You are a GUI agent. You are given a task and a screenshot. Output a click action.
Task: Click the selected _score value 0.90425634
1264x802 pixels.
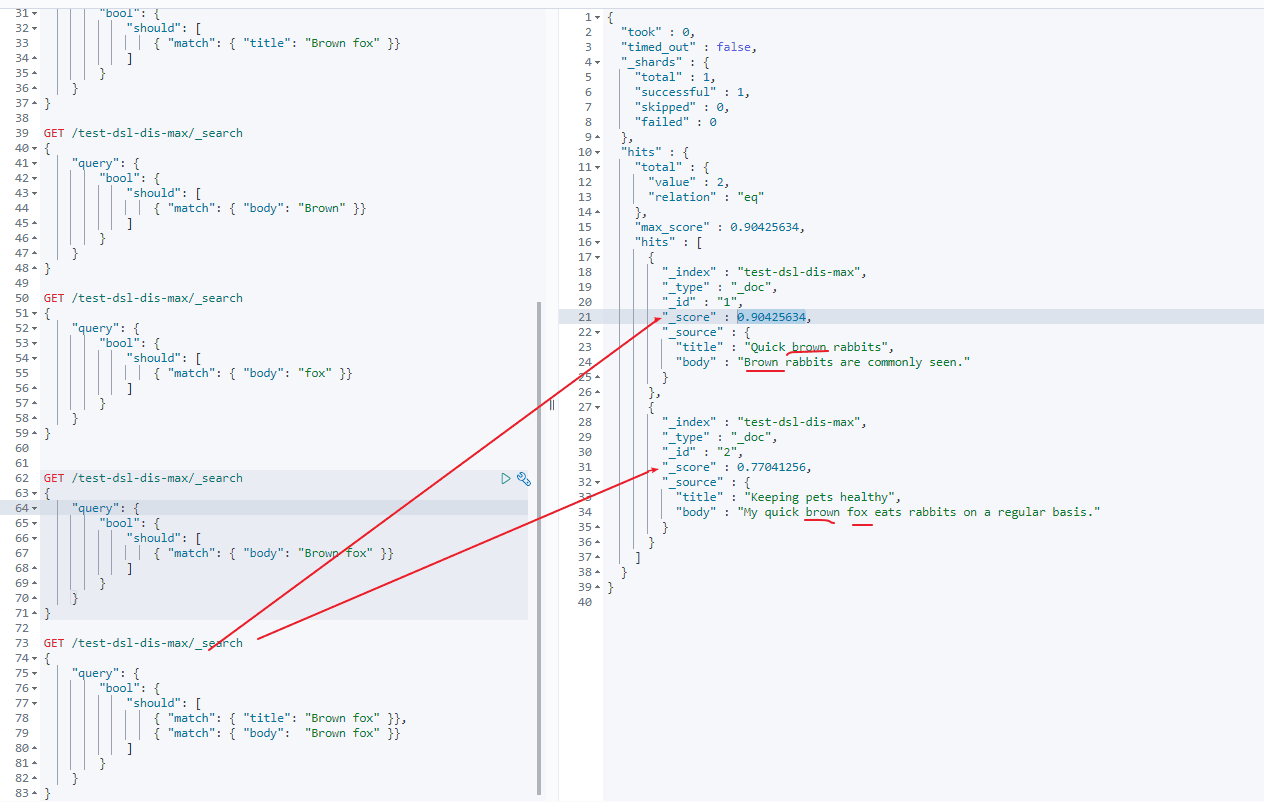771,317
